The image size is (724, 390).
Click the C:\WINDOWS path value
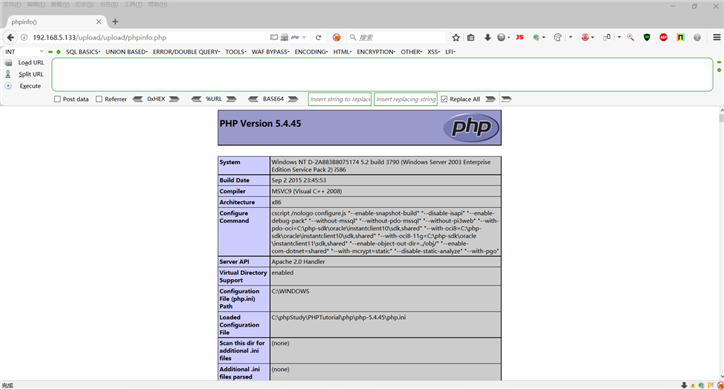coord(290,291)
